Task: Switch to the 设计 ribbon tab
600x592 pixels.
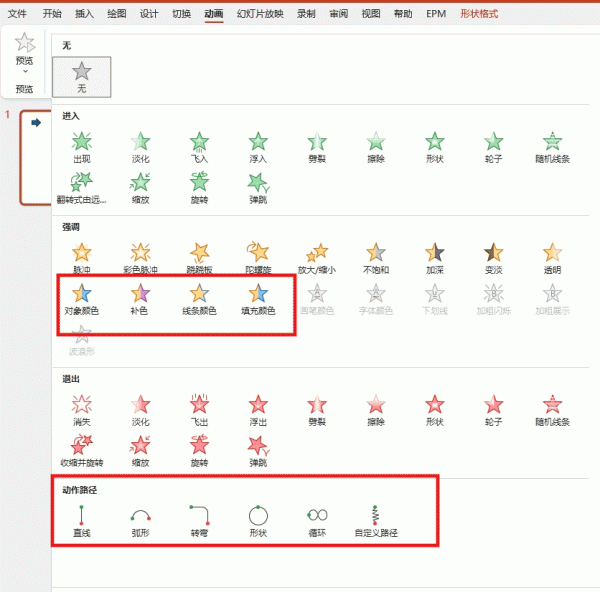Action: 149,14
